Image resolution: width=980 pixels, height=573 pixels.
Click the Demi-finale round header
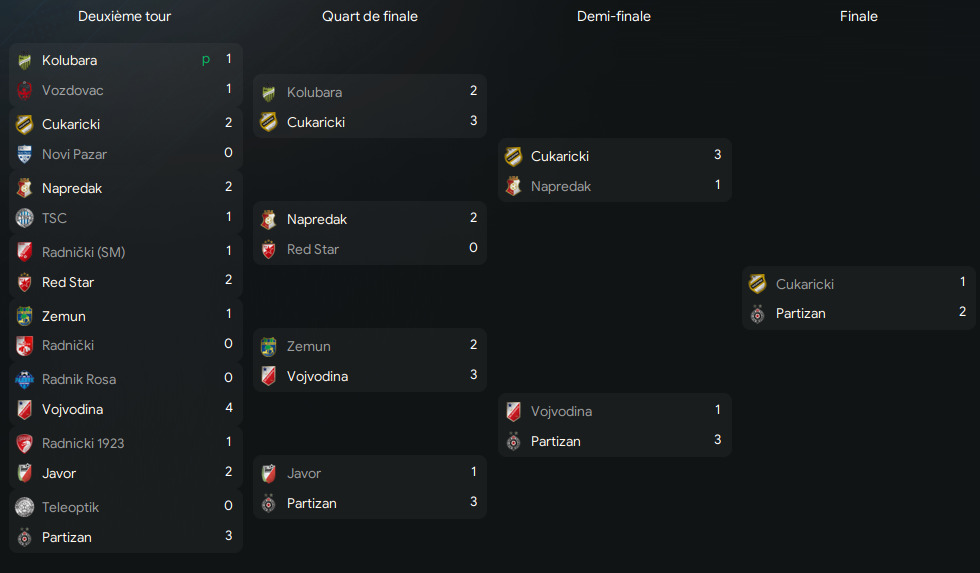[x=614, y=16]
